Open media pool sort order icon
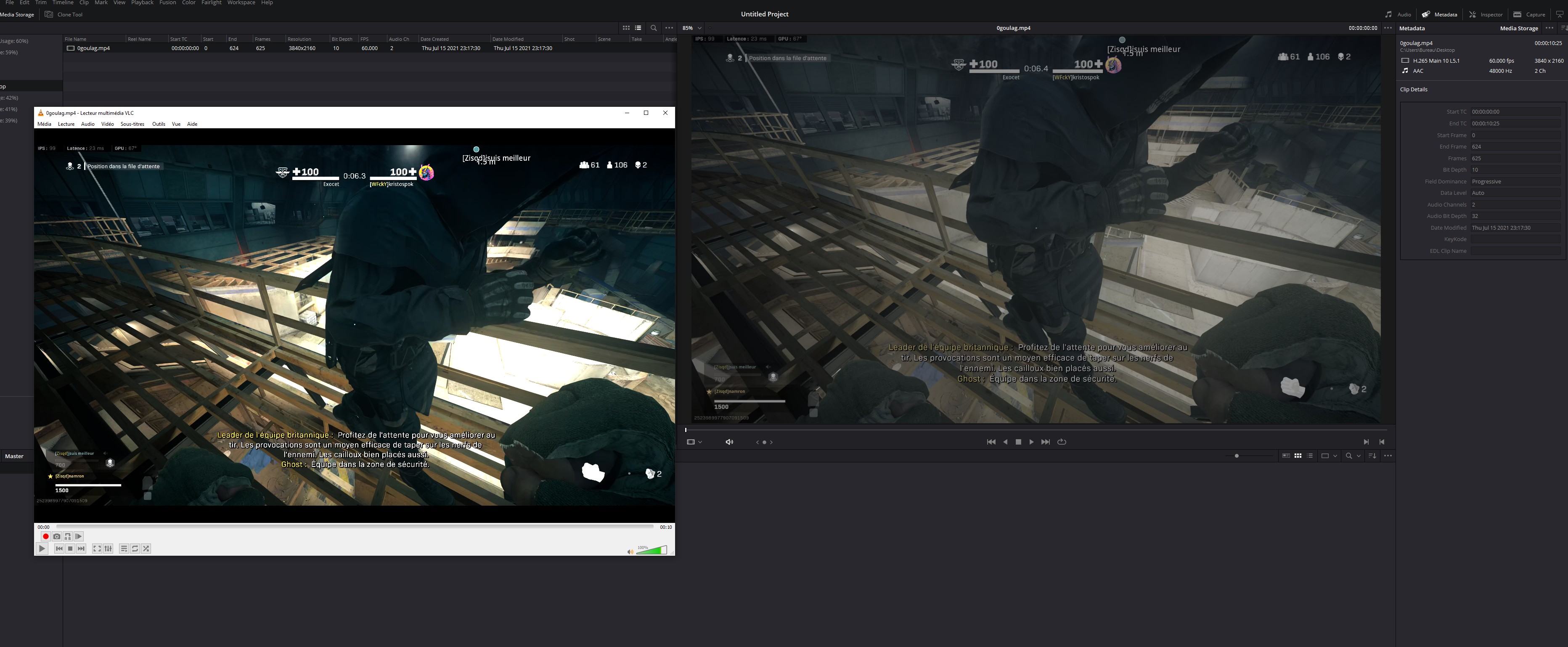The height and width of the screenshot is (647, 1568). point(1372,455)
